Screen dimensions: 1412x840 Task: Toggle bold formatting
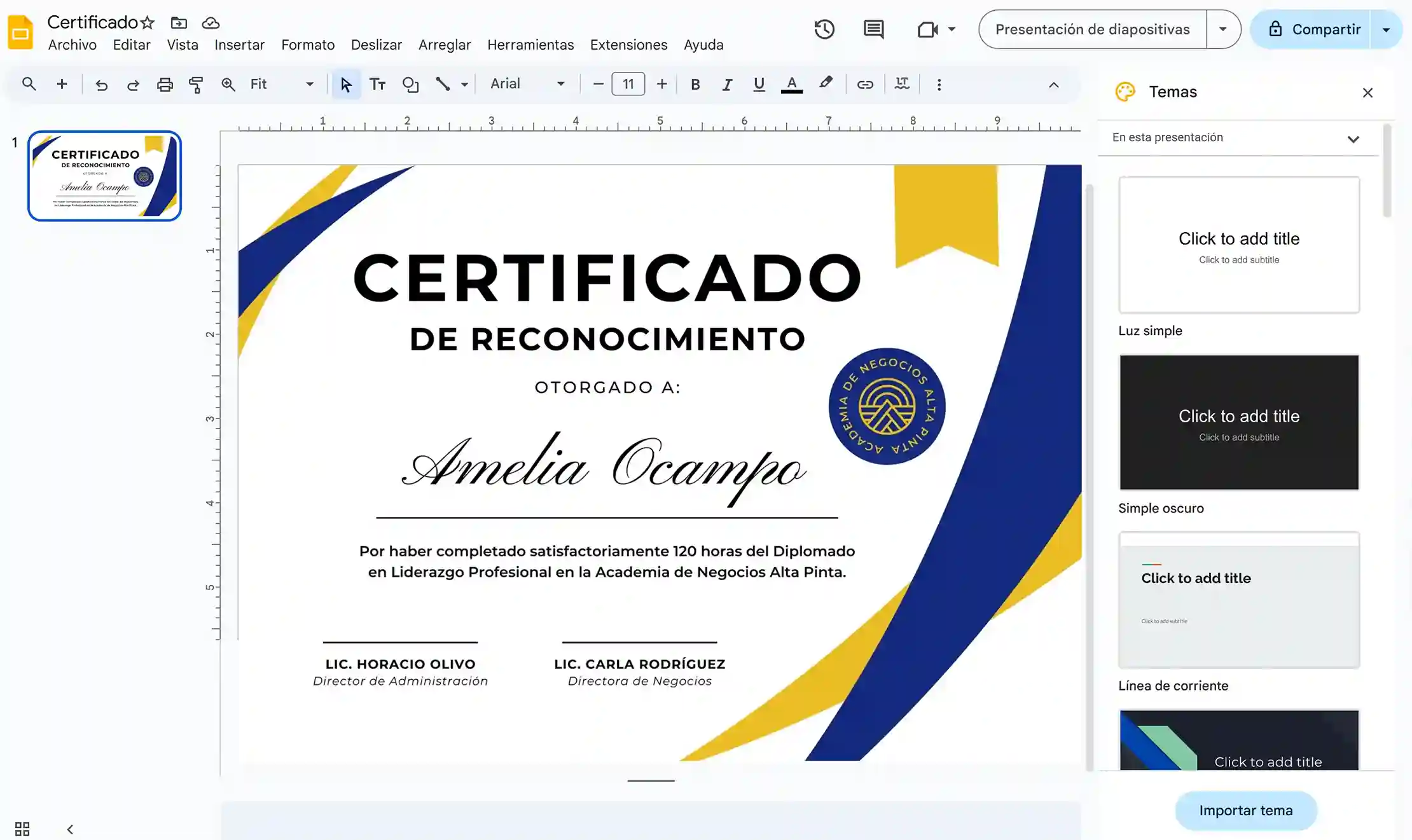tap(695, 85)
